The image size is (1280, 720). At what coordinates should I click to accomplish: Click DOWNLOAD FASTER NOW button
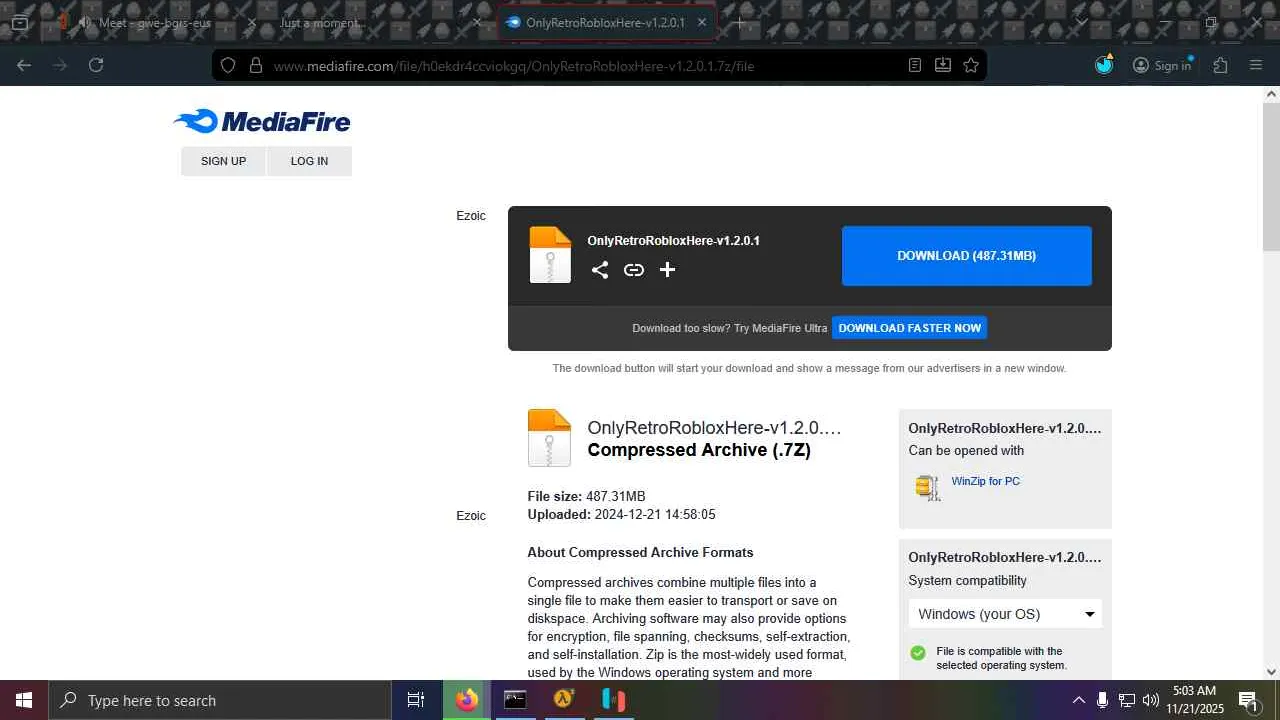click(910, 328)
